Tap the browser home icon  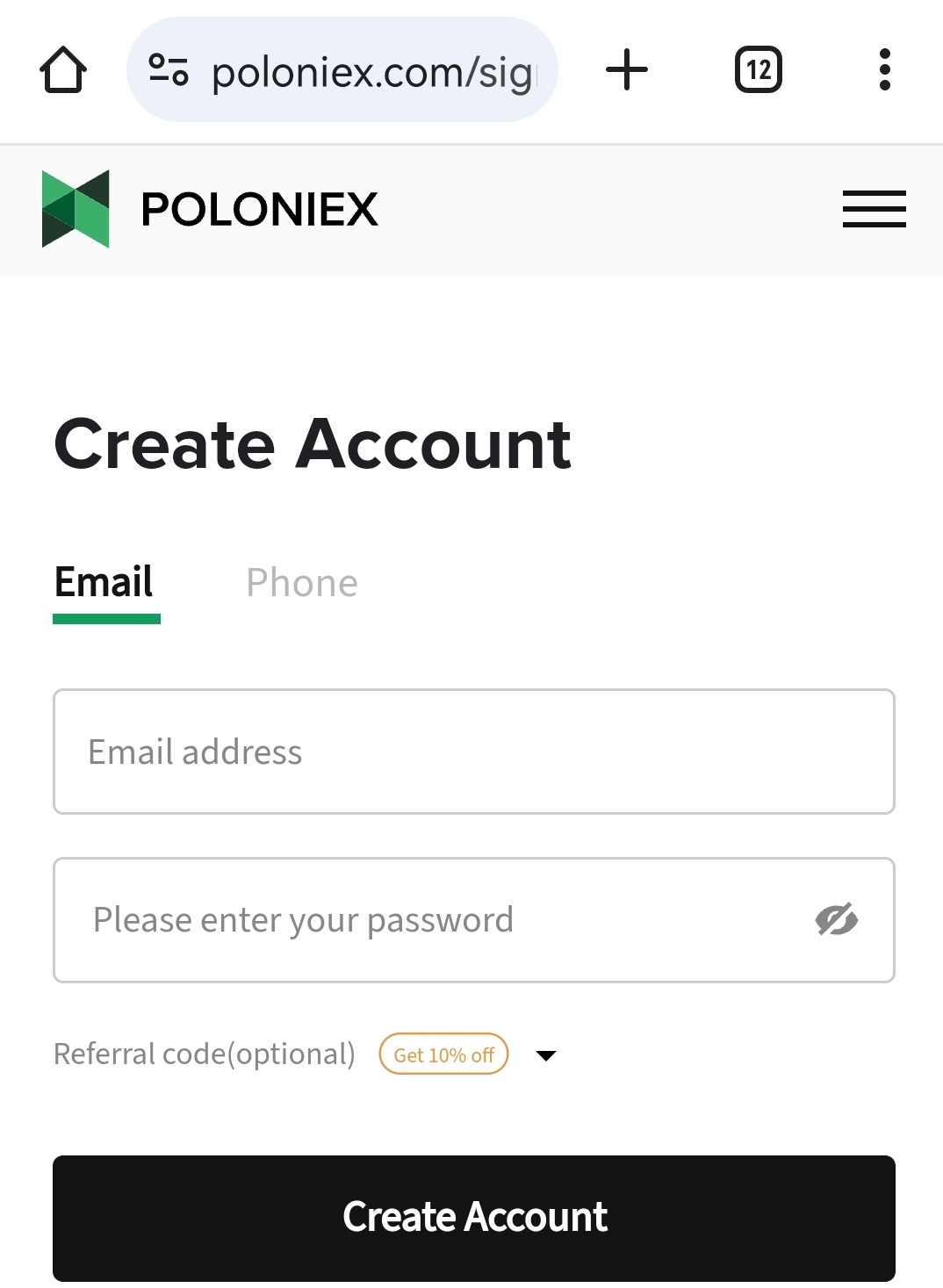(x=63, y=70)
